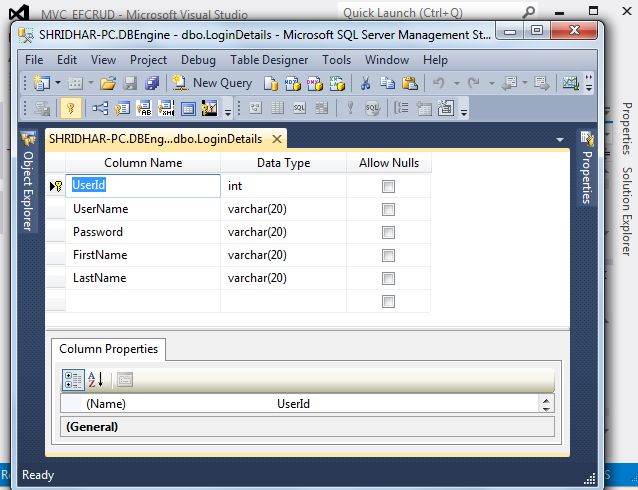This screenshot has width=638, height=490.
Task: Click the New Project toolbar icon
Action: [x=41, y=83]
